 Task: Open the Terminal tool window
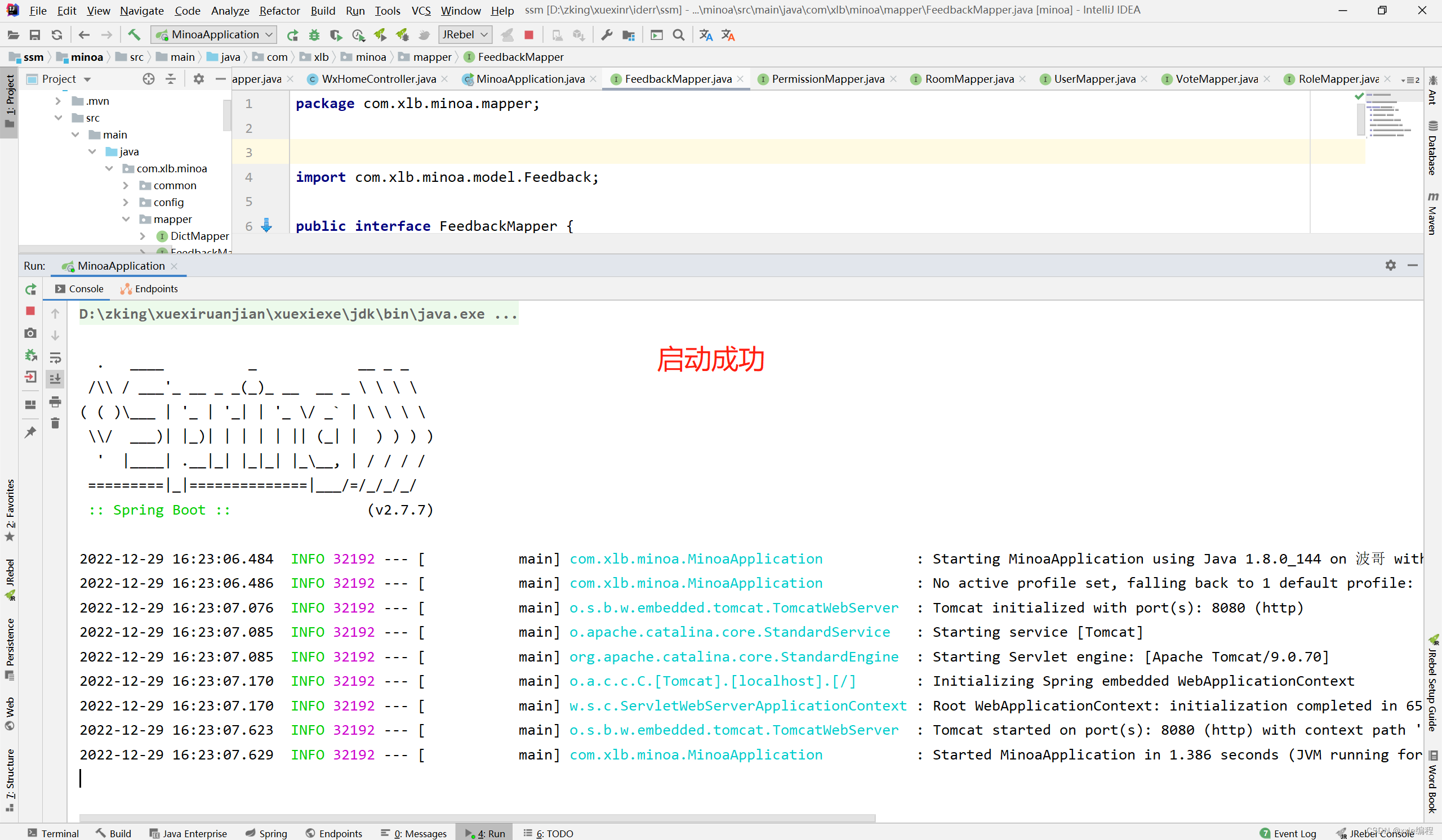point(53,833)
